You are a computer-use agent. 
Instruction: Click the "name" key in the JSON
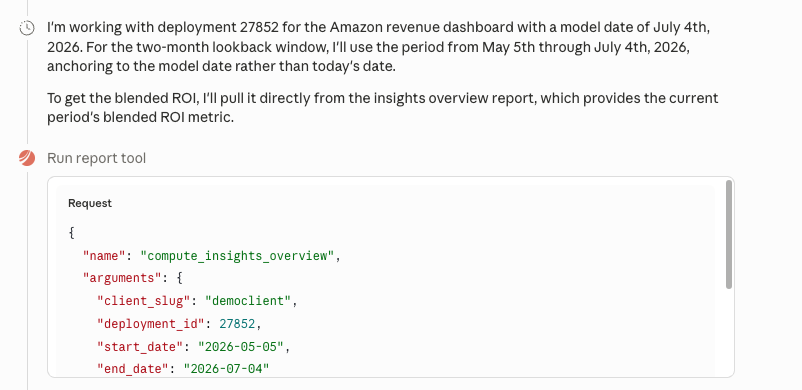(104, 255)
